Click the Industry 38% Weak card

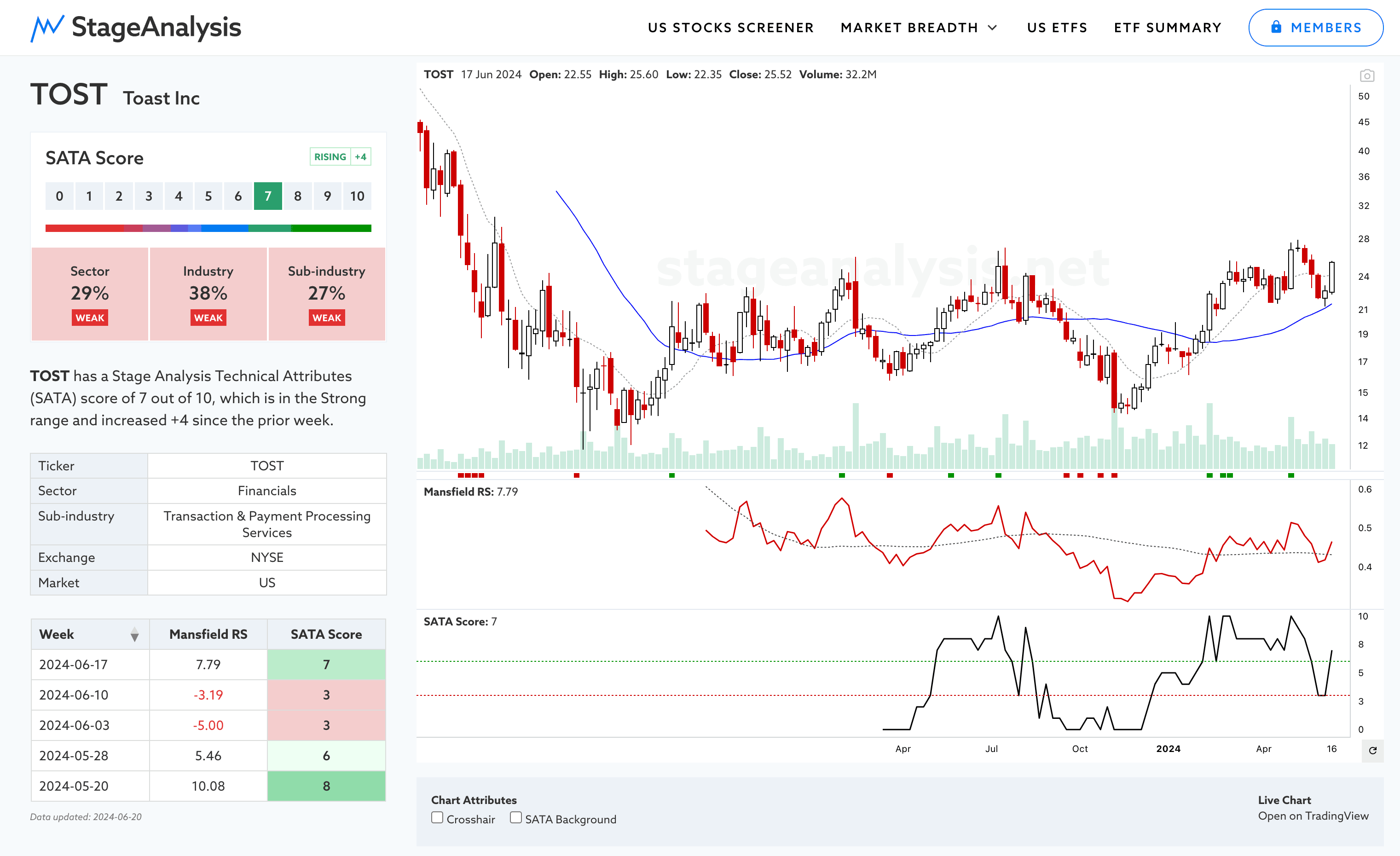click(x=208, y=294)
